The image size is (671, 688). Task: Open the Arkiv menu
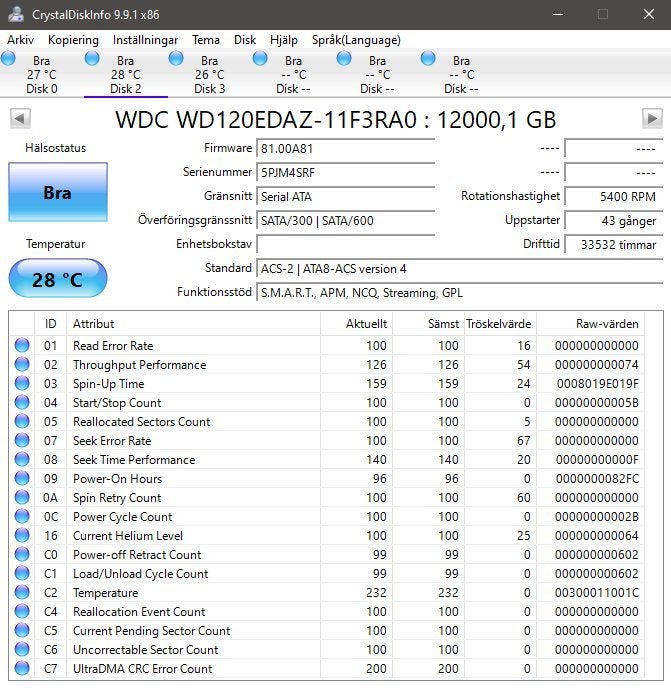point(20,40)
